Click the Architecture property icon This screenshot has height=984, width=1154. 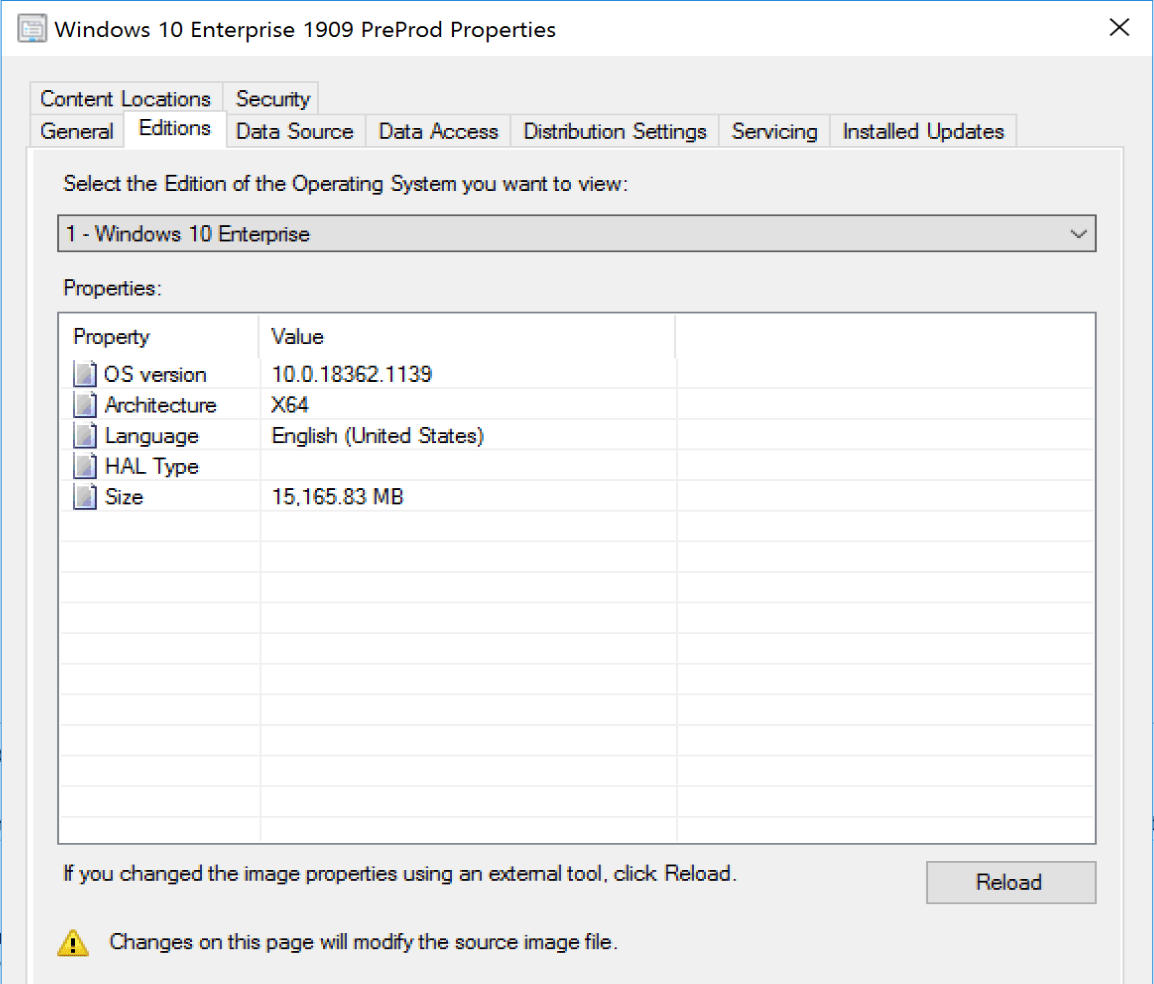[x=85, y=405]
